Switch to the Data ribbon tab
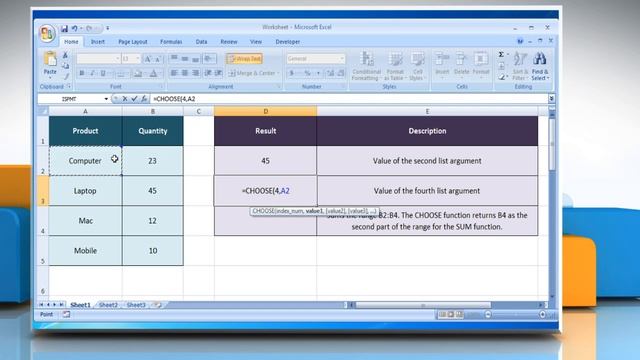The width and height of the screenshot is (640, 360). (201, 42)
